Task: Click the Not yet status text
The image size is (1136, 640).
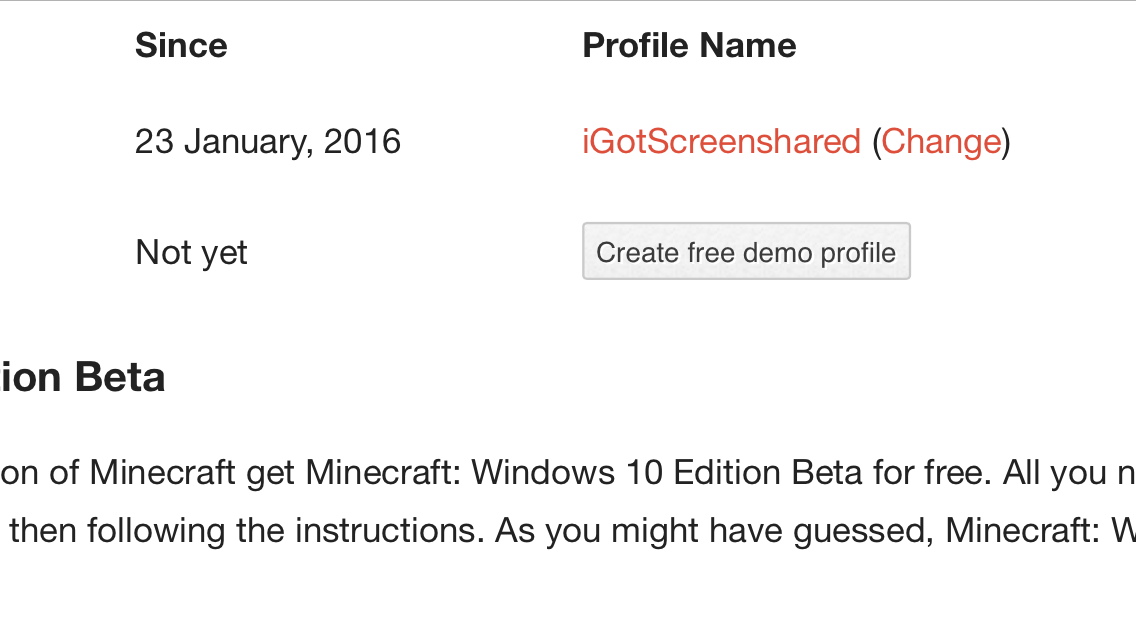Action: click(x=191, y=252)
